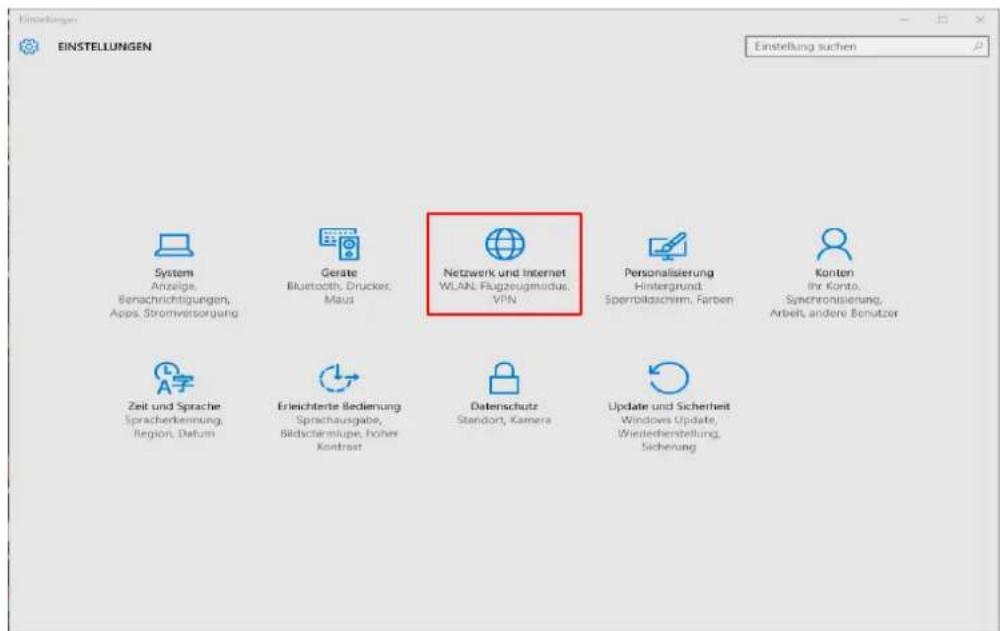Screen dimensions: 1000x631
Task: Open the Update und Sicherheit arrow icon
Action: 668,378
